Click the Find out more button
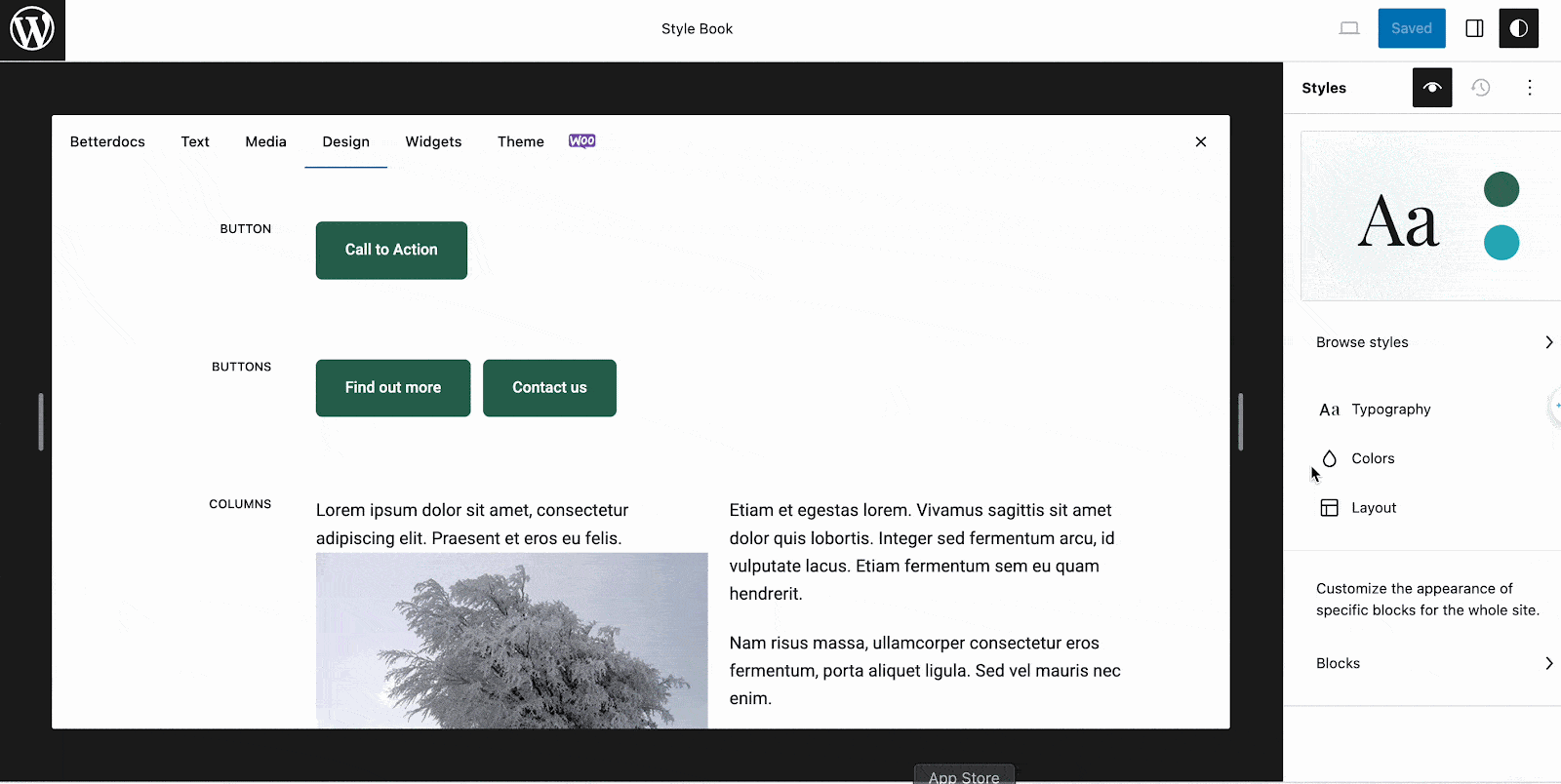The width and height of the screenshot is (1561, 784). [393, 388]
